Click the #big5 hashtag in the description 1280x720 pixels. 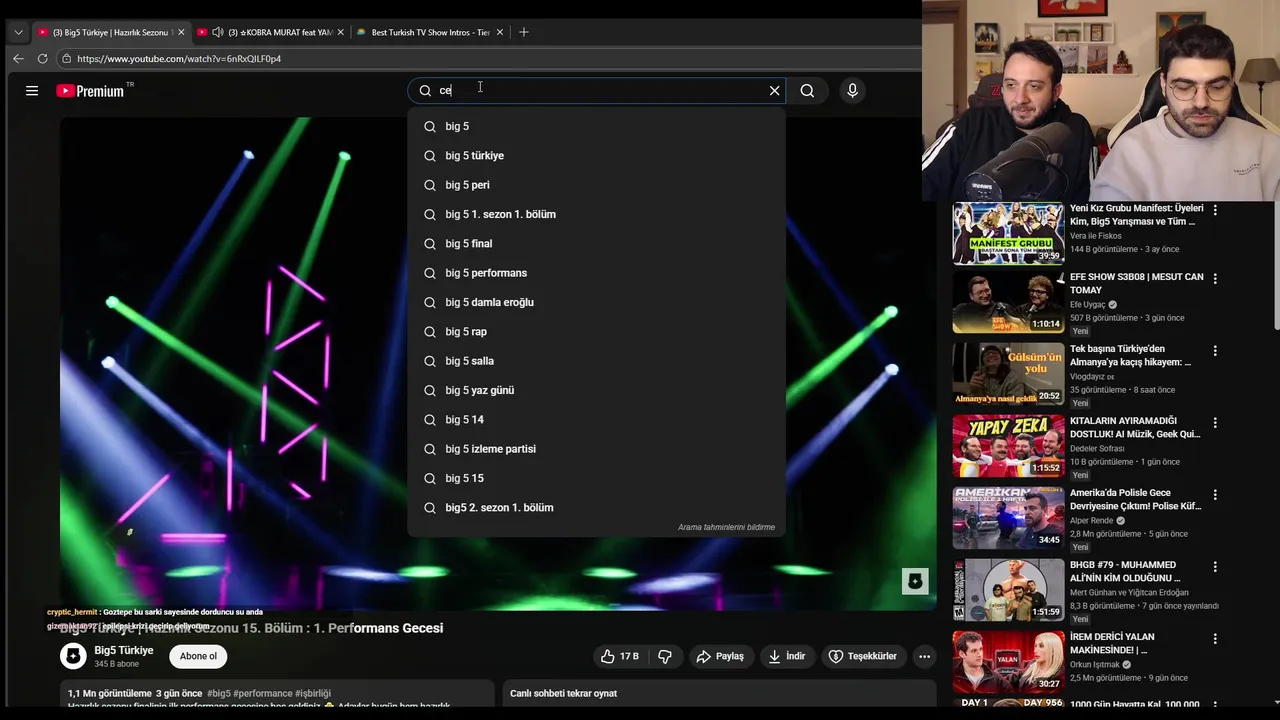pyautogui.click(x=218, y=693)
